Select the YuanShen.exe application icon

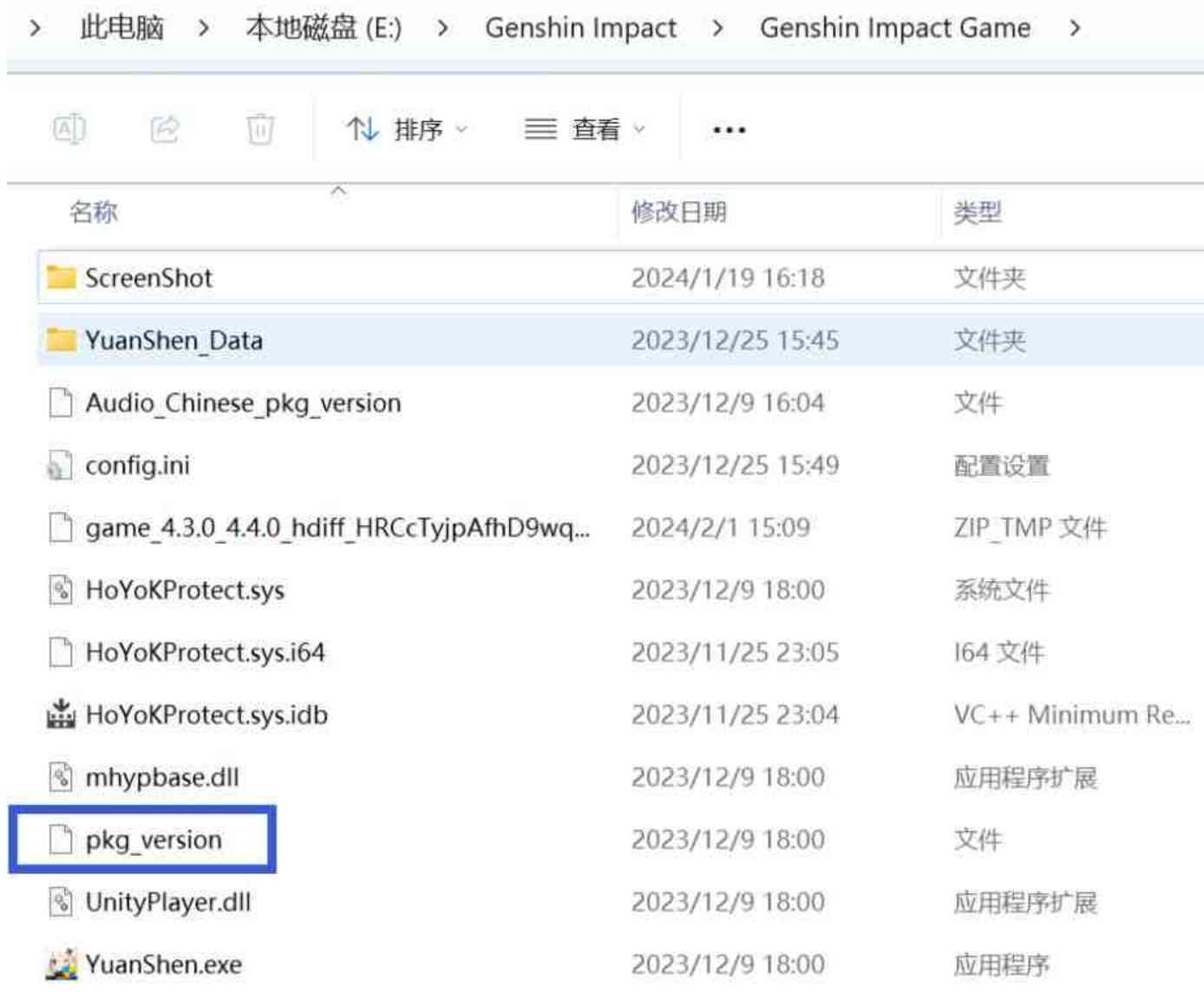[x=61, y=964]
